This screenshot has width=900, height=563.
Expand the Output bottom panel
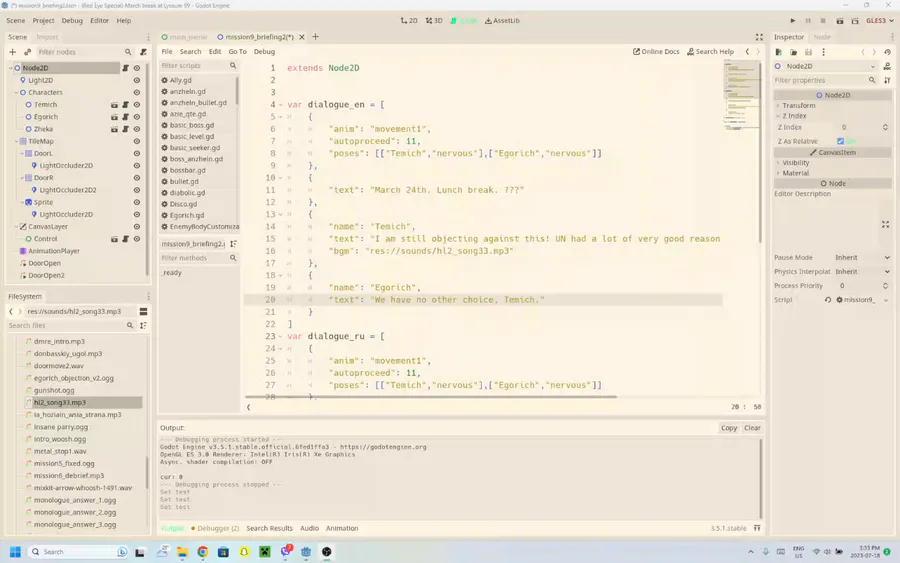pos(757,528)
